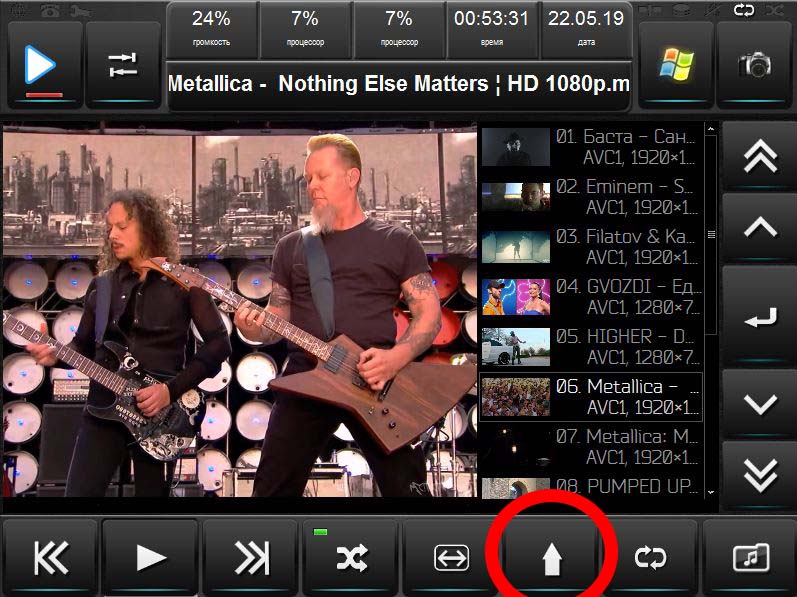The width and height of the screenshot is (797, 597).
Task: Move down one item with single down chevron
Action: (x=760, y=405)
